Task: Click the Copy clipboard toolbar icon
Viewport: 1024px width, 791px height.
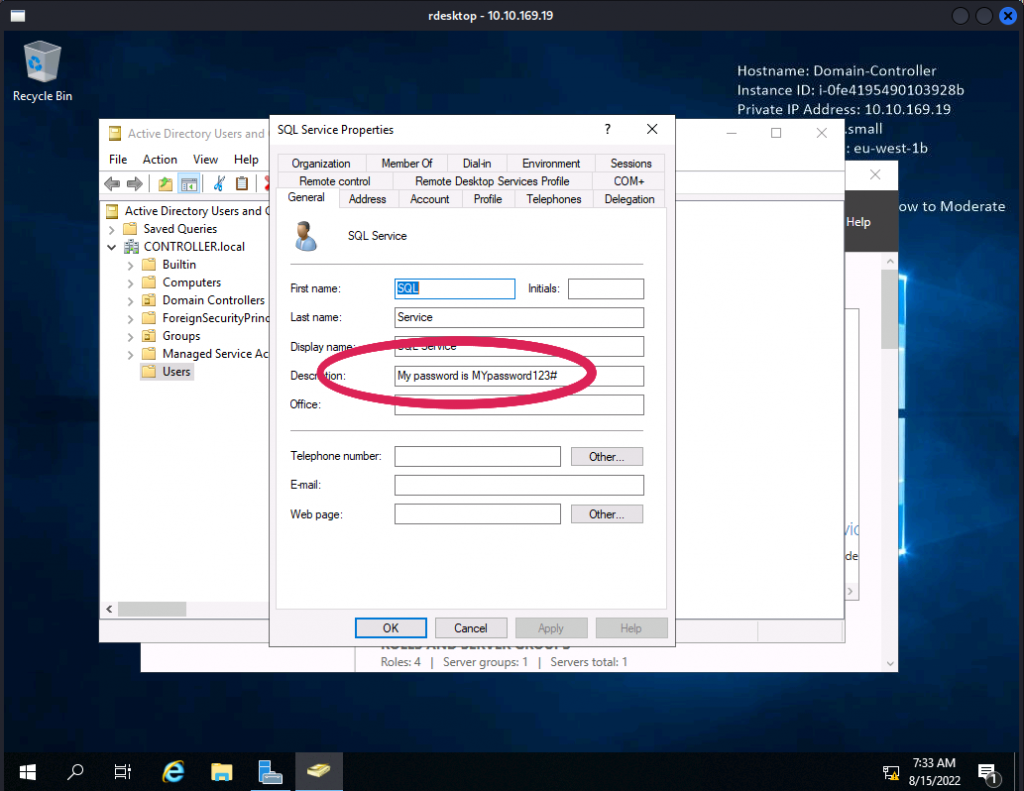Action: point(242,183)
